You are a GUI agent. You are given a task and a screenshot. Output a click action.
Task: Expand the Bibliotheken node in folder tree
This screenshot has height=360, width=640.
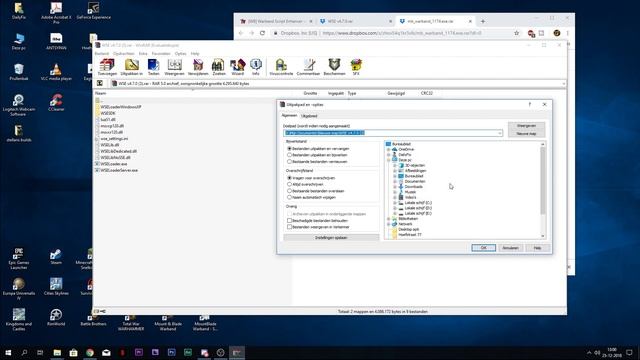coord(389,219)
